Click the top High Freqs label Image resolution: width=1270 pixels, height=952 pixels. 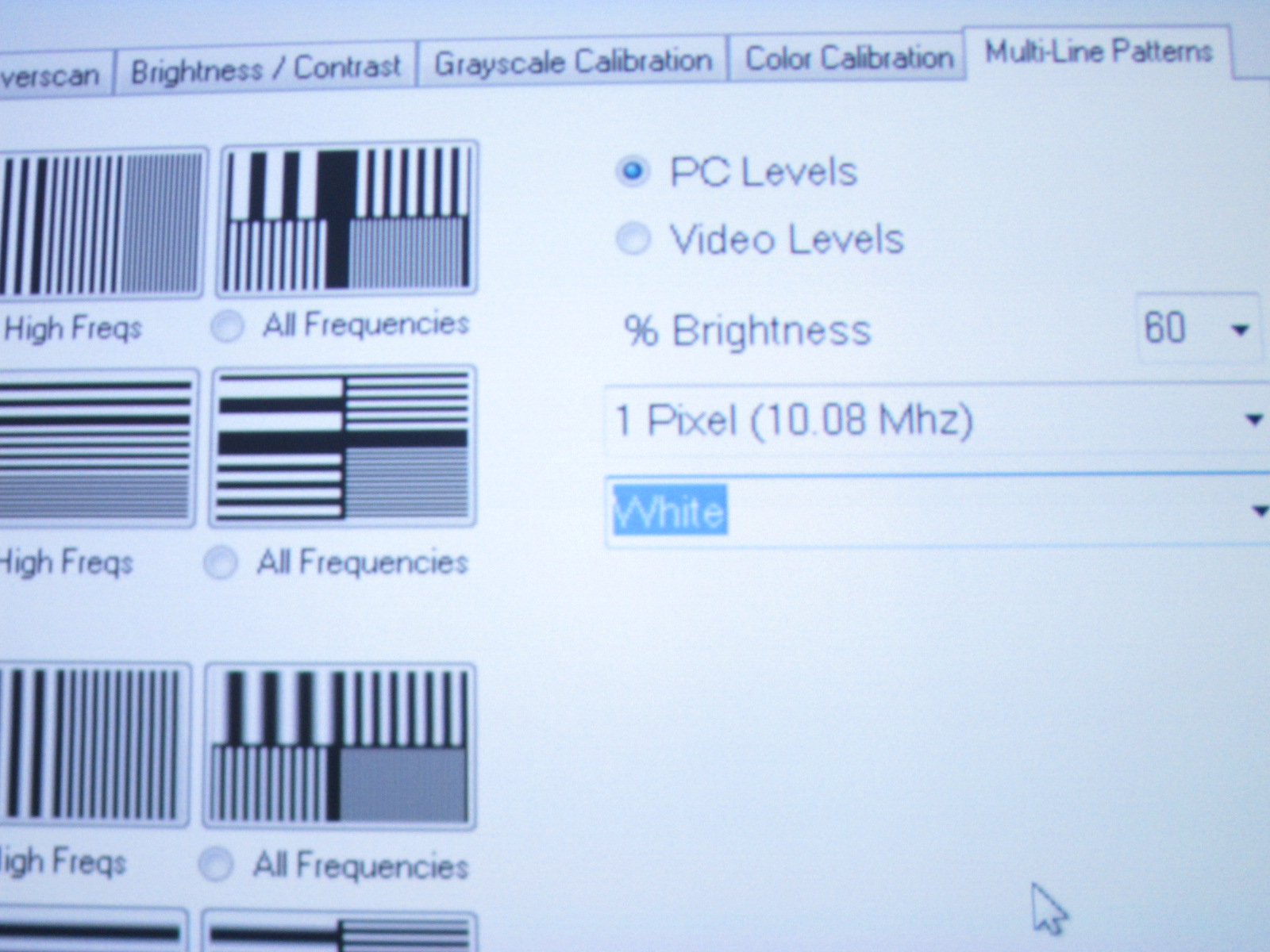[72, 328]
